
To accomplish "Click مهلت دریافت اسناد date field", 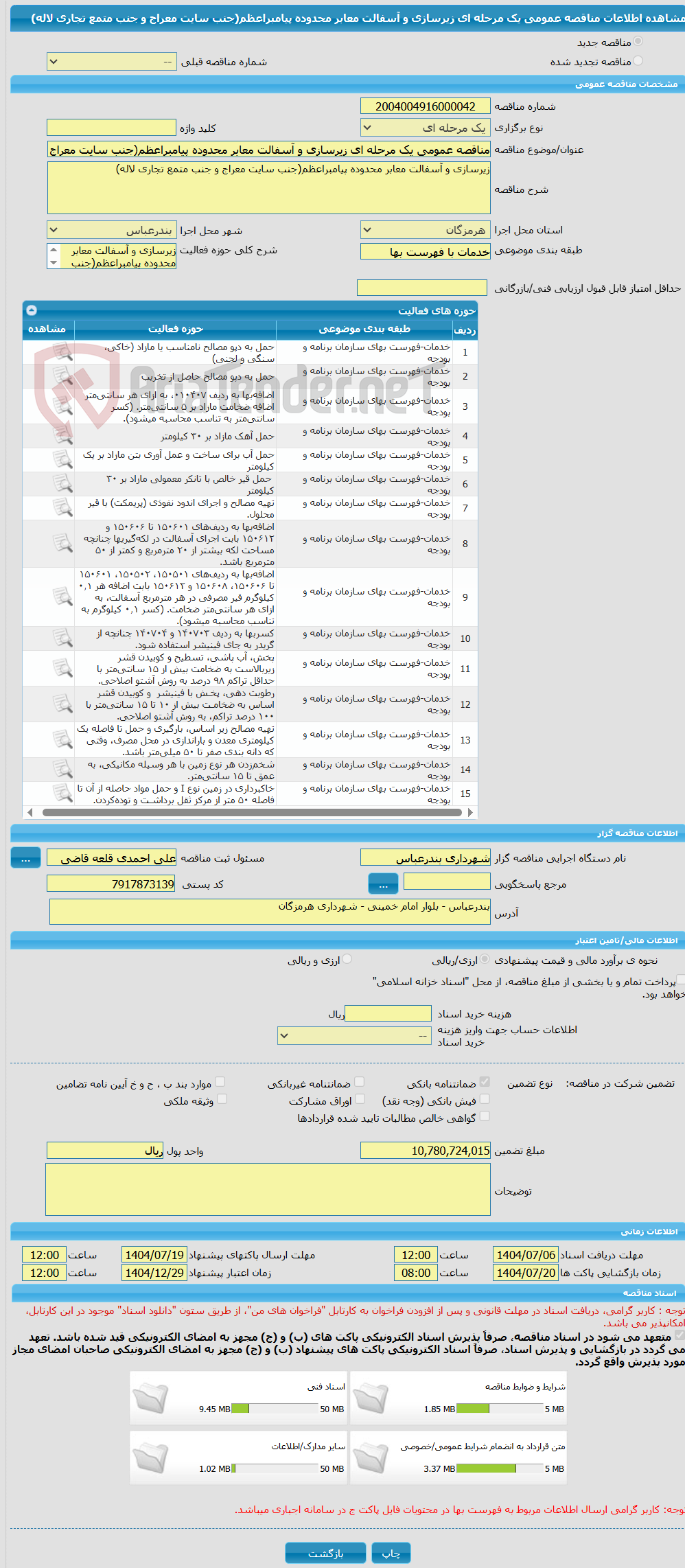I will tap(526, 1255).
